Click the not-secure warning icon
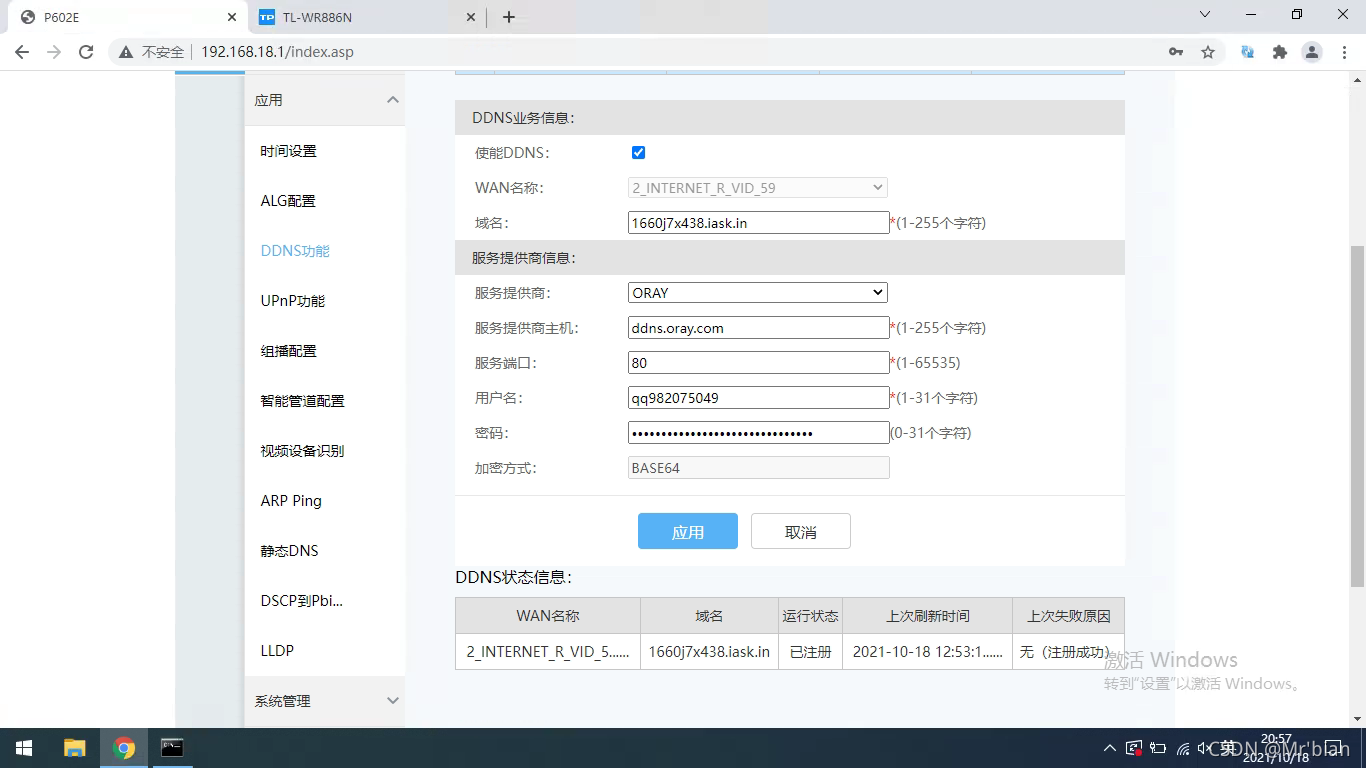The image size is (1366, 768). point(126,52)
